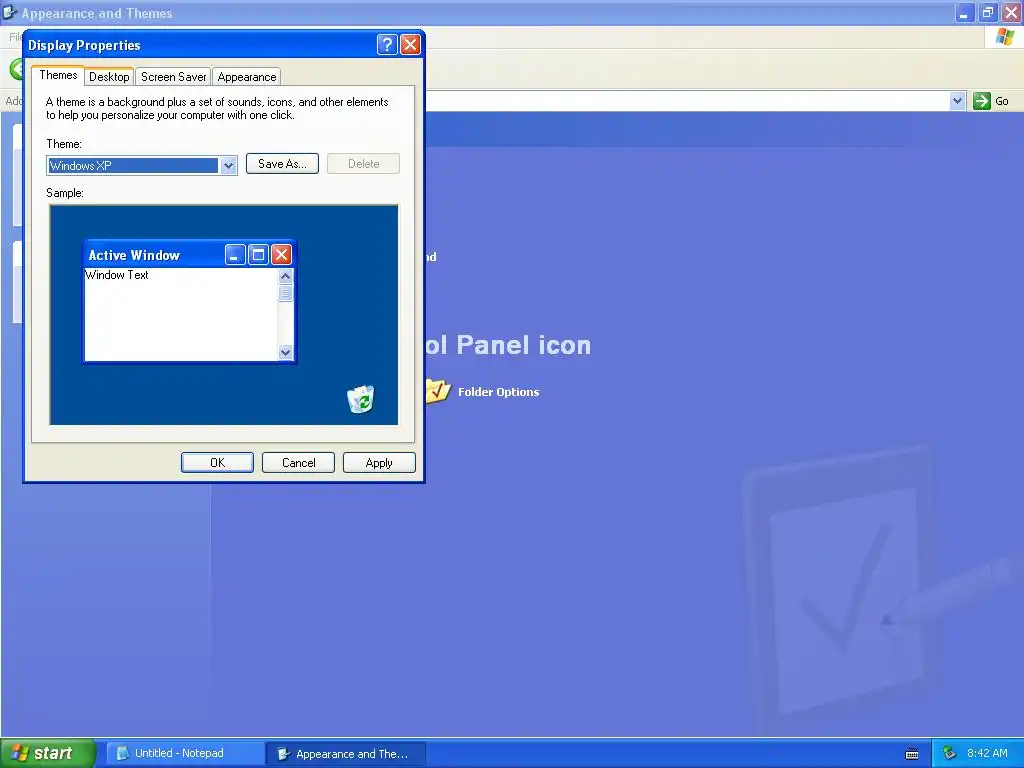
Task: Click the help question mark in Display Properties
Action: (387, 44)
